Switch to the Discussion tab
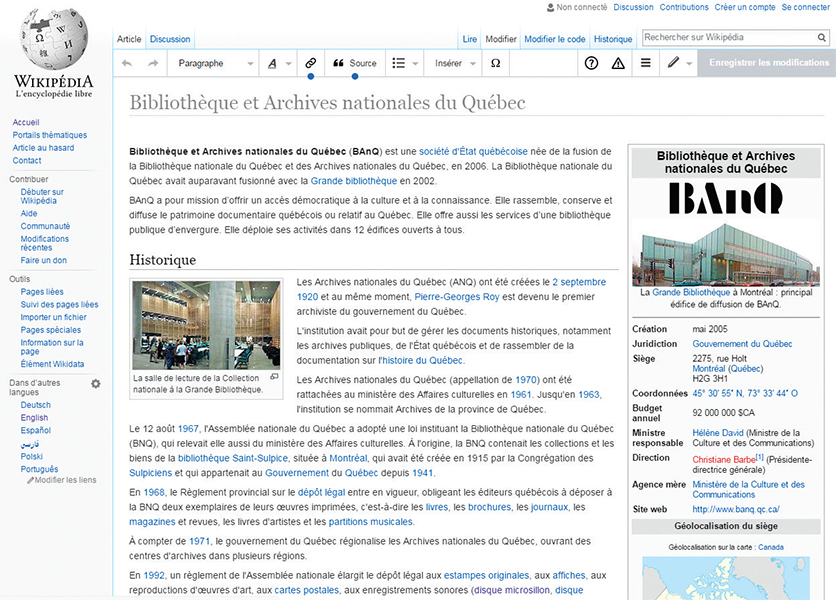 170,39
